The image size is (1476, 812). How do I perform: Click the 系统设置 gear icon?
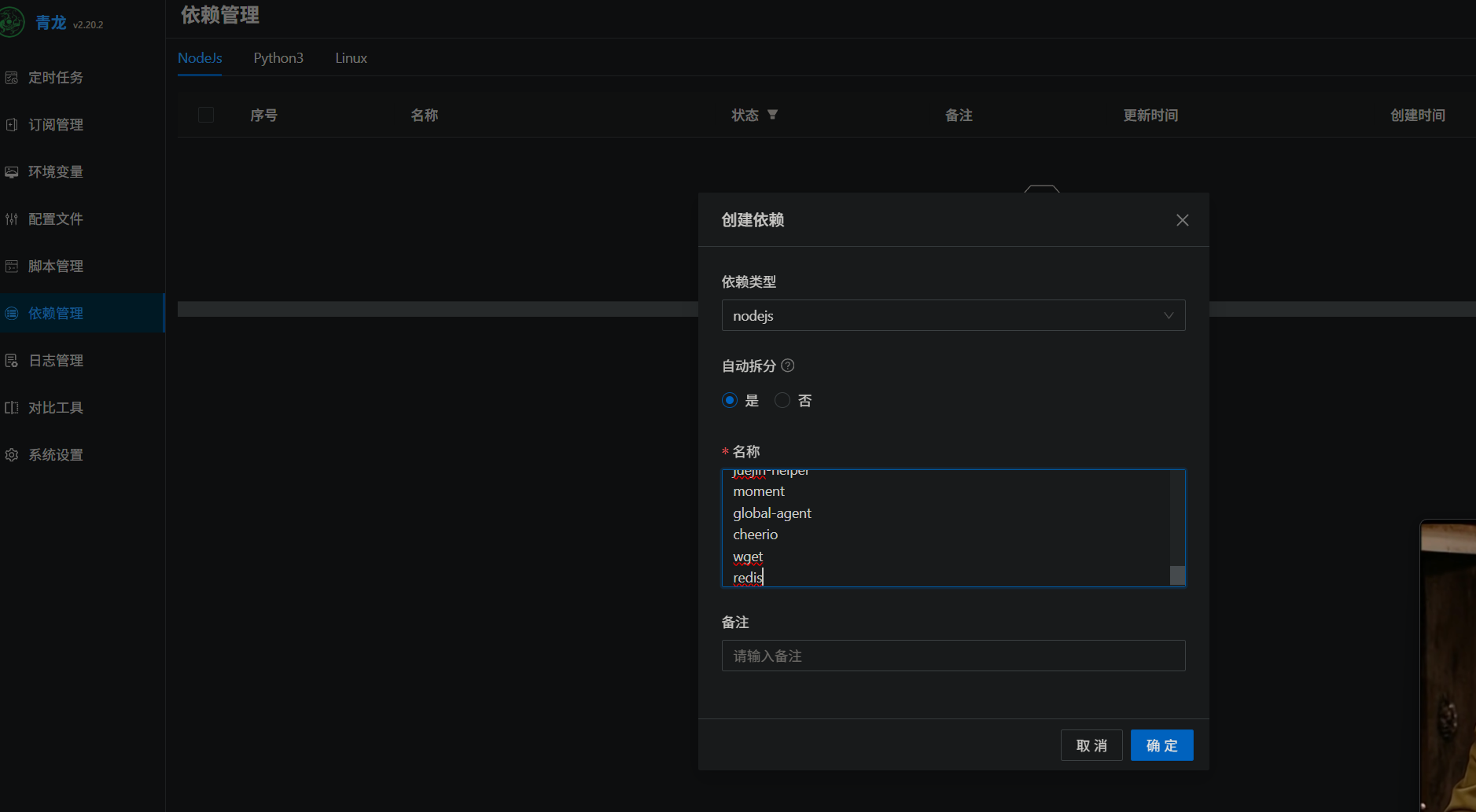(x=12, y=455)
